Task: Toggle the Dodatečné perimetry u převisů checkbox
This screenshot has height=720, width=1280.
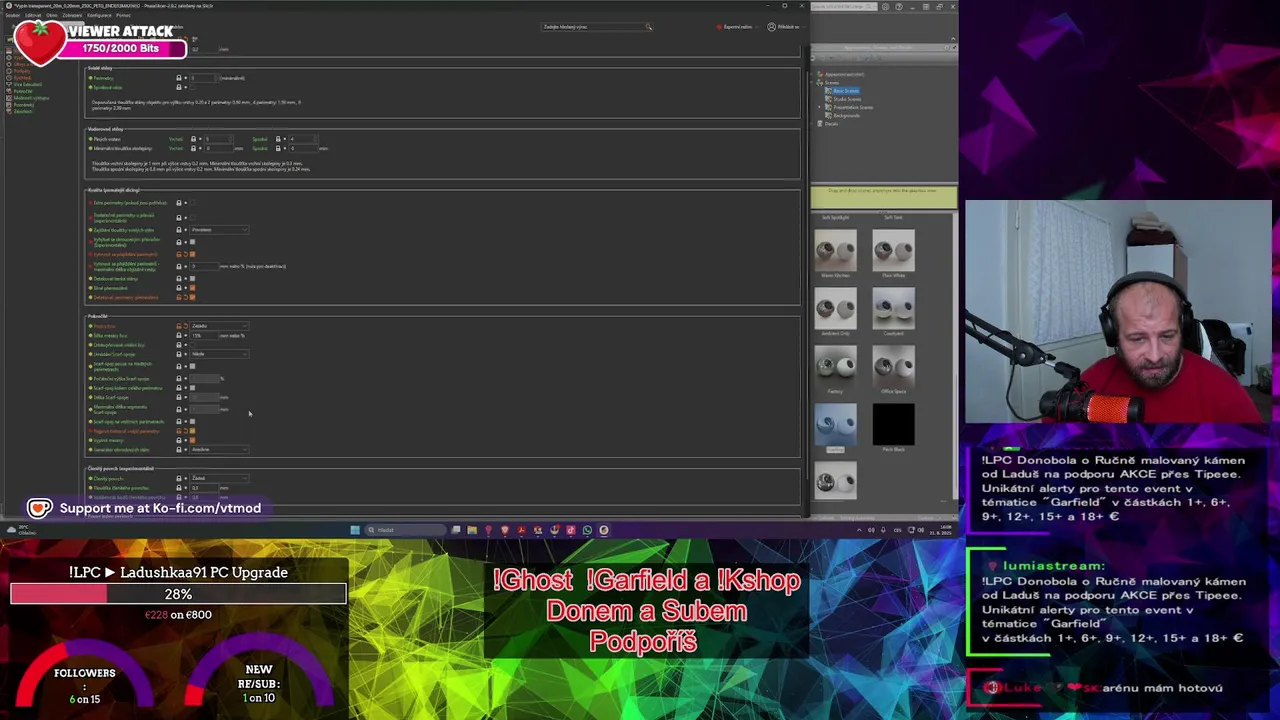Action: tap(193, 217)
